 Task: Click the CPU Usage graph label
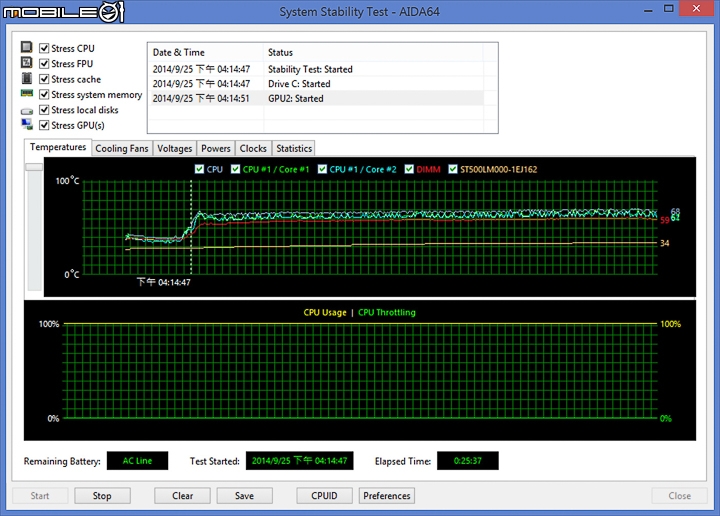click(x=325, y=313)
